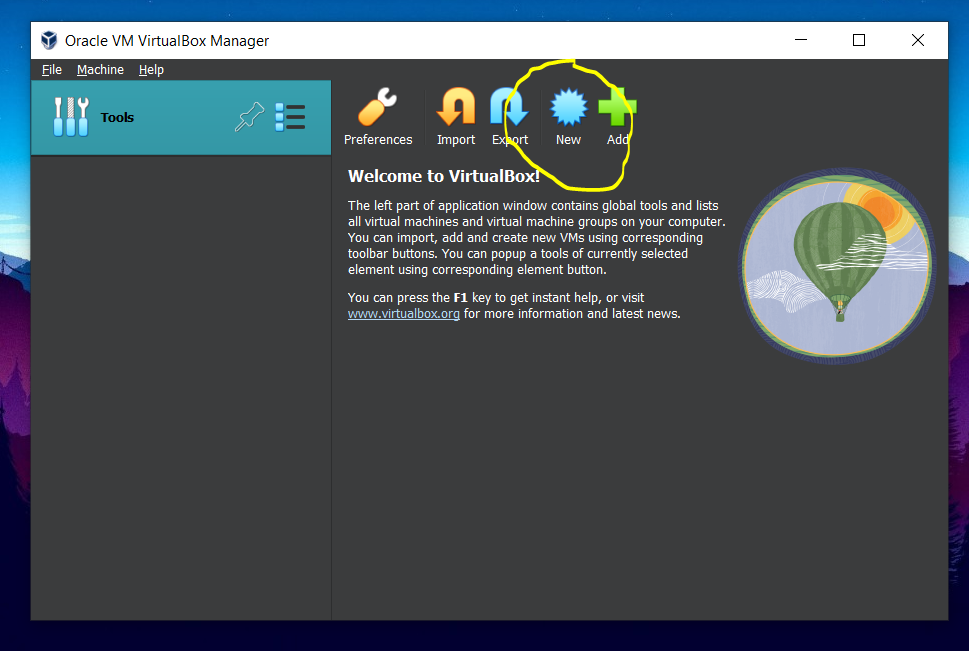Maximize the VirtualBox Manager window
Image resolution: width=969 pixels, height=651 pixels.
859,41
